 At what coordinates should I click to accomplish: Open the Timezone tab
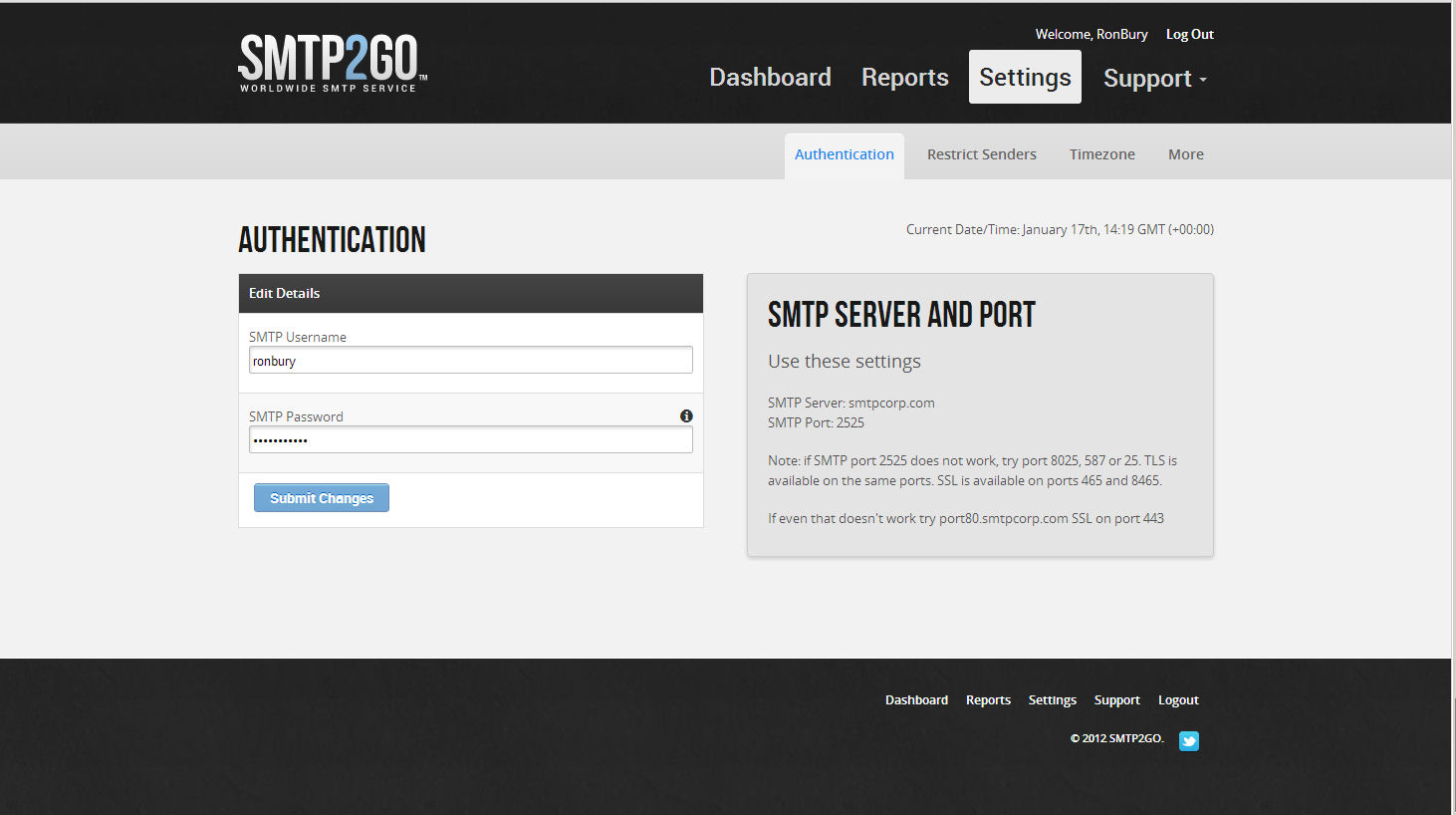point(1102,154)
